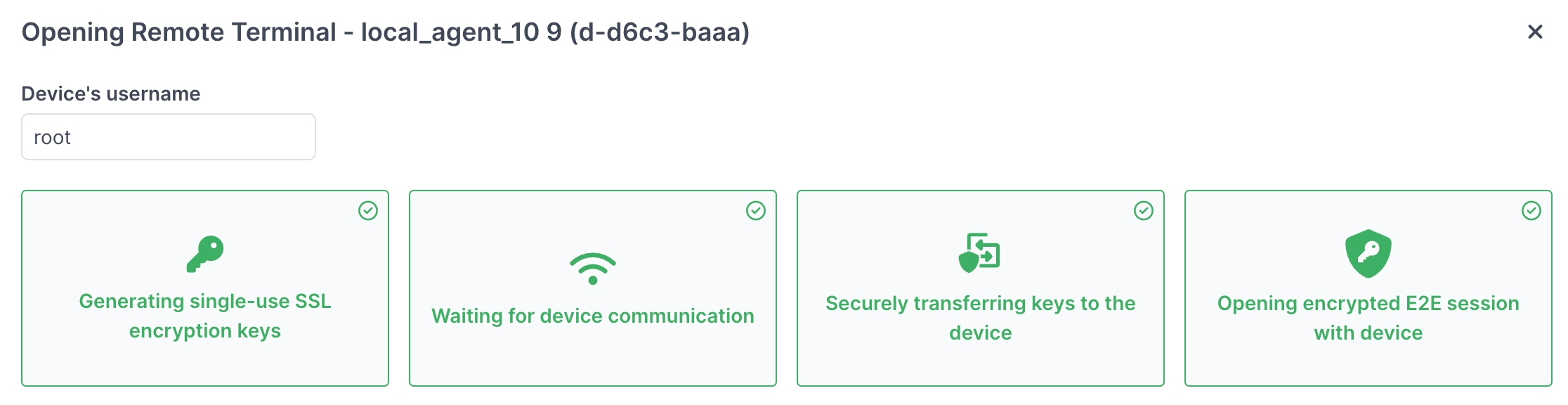Click the 'Generating single-use SSL encryption keys' text
The height and width of the screenshot is (405, 1568).
(x=205, y=316)
